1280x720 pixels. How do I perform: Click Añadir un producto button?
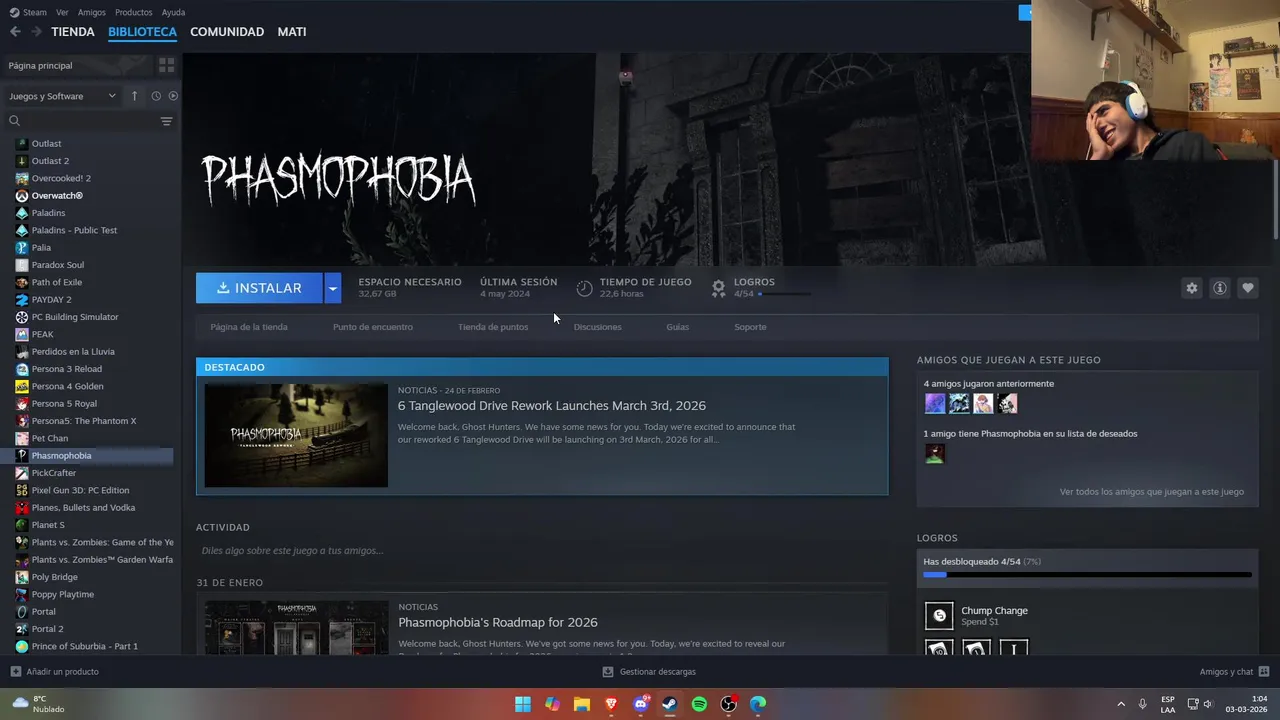(x=55, y=672)
